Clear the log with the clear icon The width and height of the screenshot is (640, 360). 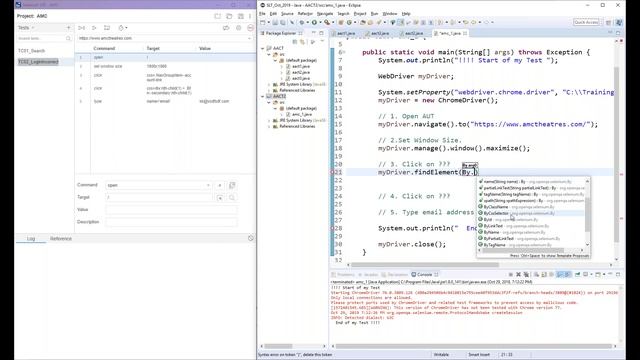click(251, 238)
